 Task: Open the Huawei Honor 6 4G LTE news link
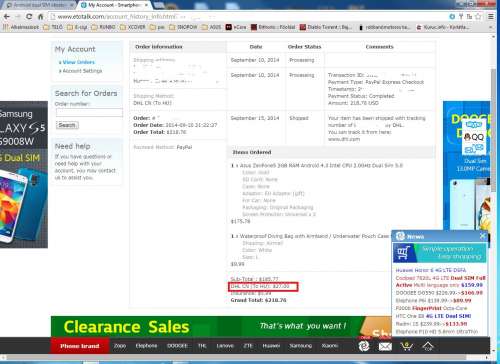pyautogui.click(x=431, y=270)
